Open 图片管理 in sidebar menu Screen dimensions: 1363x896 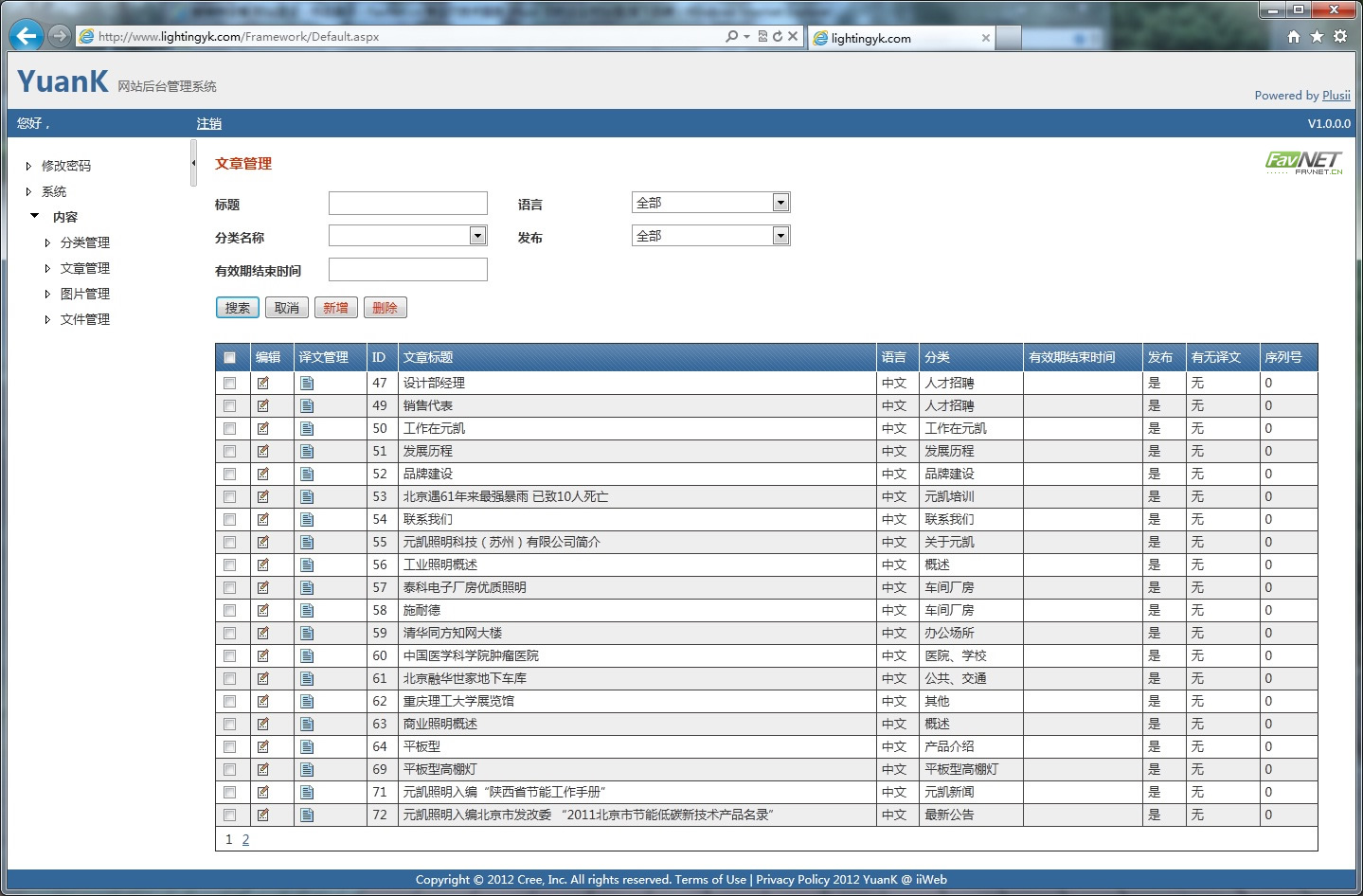pyautogui.click(x=85, y=294)
